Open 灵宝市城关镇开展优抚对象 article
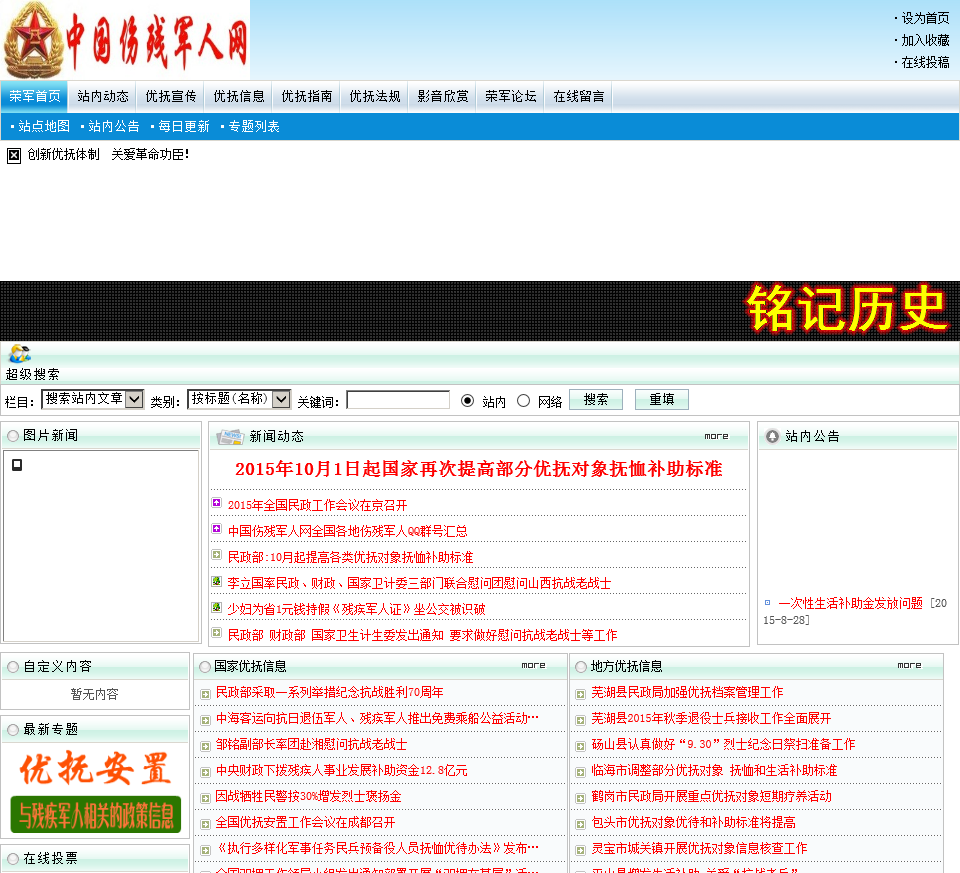960x873 pixels. coord(699,849)
